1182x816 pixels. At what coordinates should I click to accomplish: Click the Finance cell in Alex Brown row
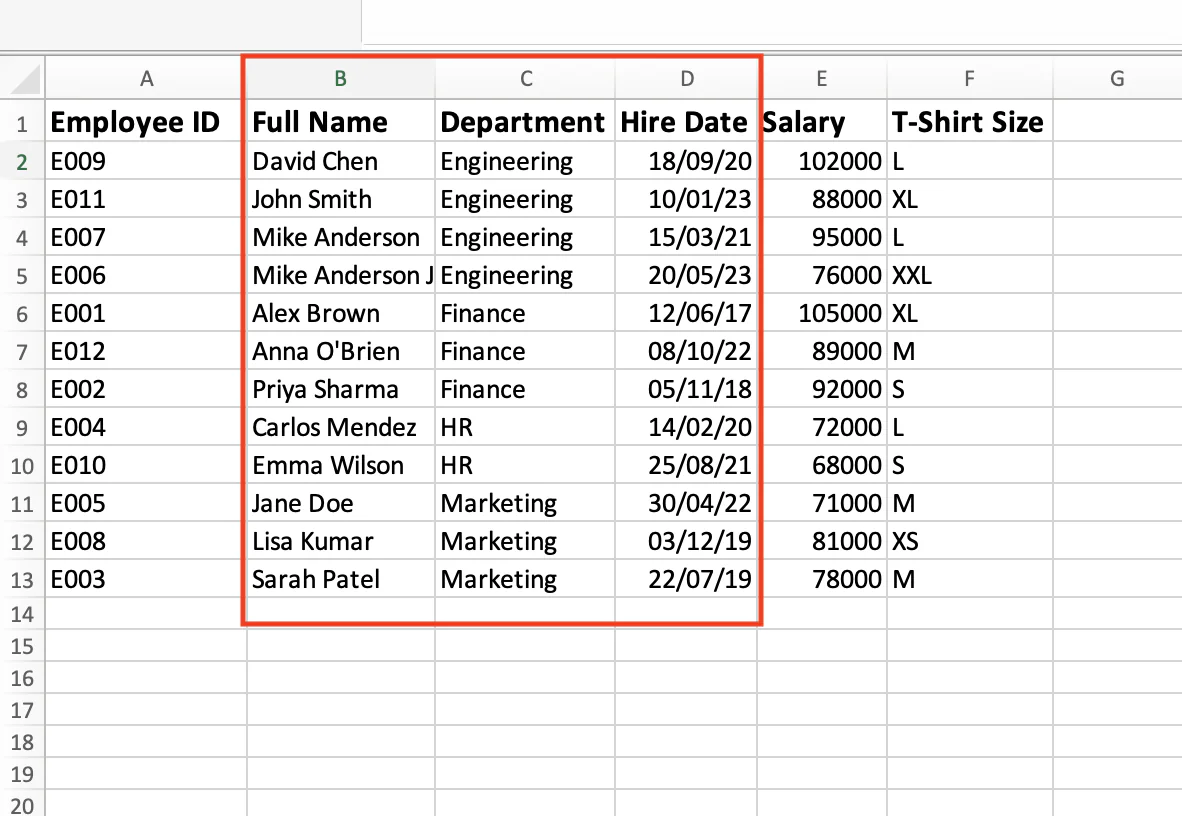[x=525, y=313]
